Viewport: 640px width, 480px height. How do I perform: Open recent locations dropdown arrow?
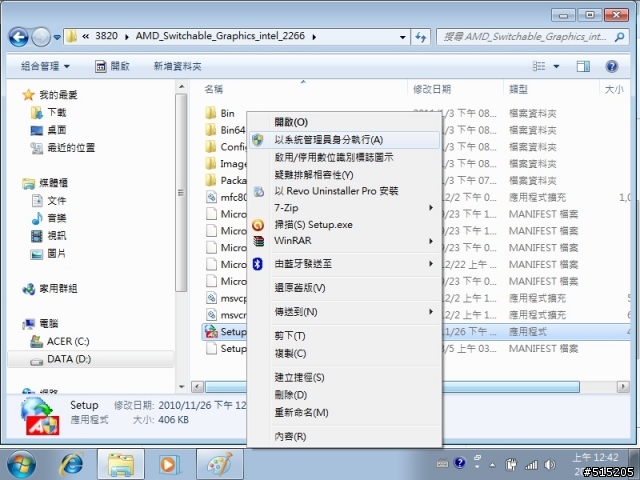tap(57, 37)
